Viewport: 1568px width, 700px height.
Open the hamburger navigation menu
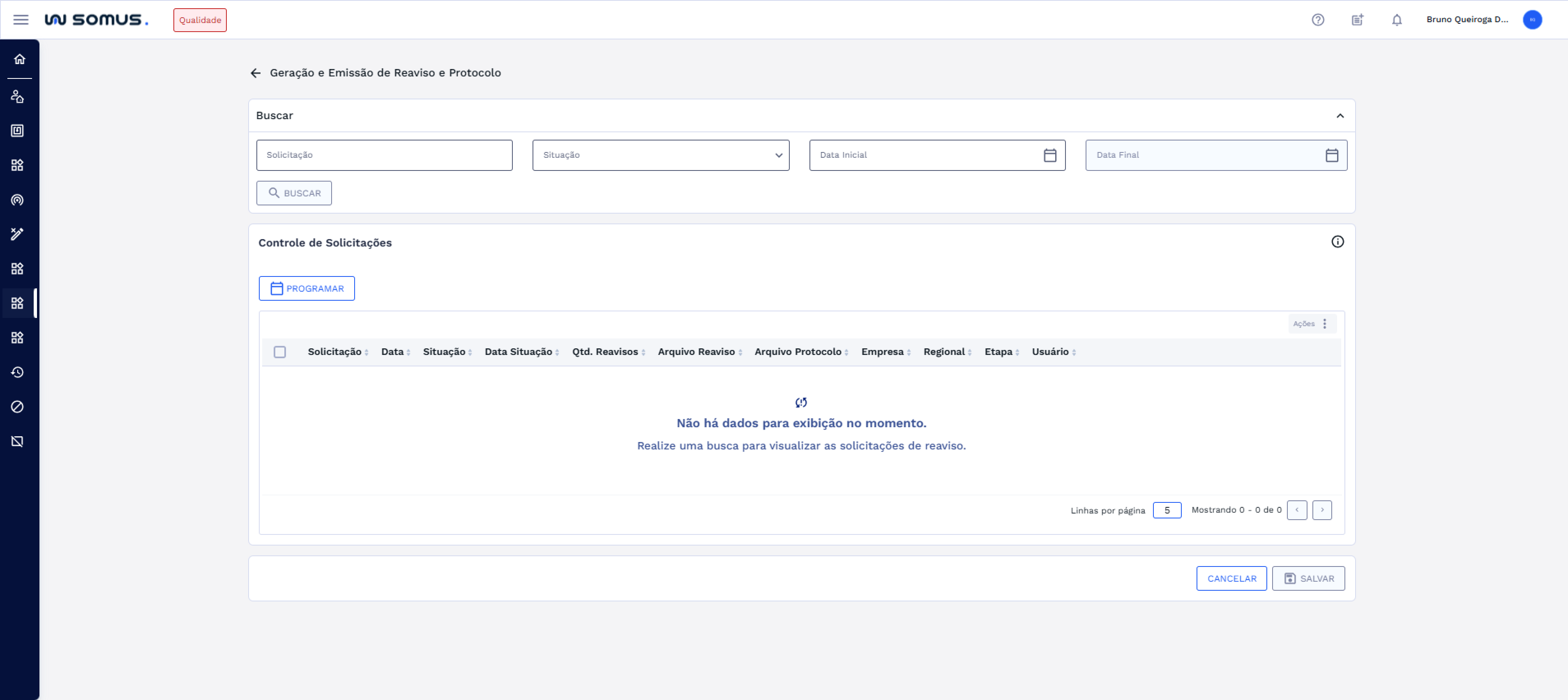21,19
